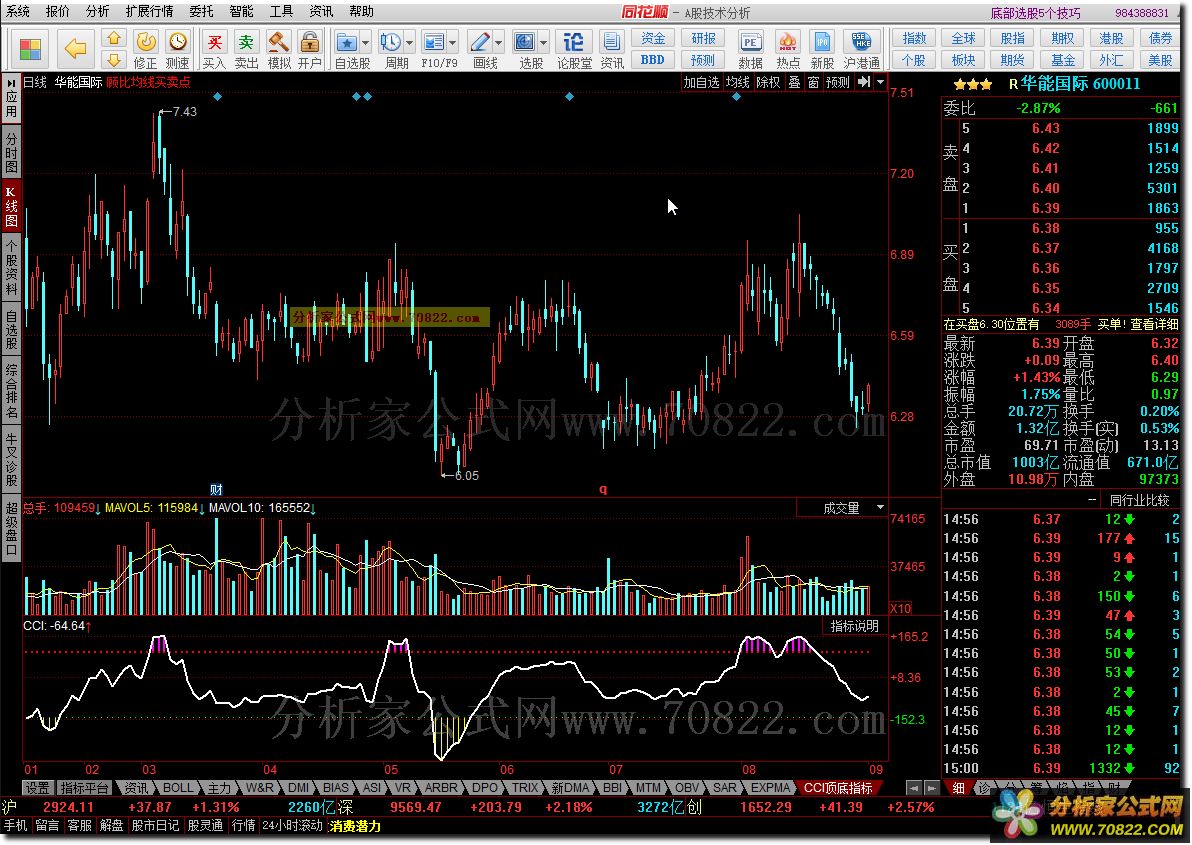
Task: Switch to 分时图 in left sidebar
Action: click(x=11, y=153)
